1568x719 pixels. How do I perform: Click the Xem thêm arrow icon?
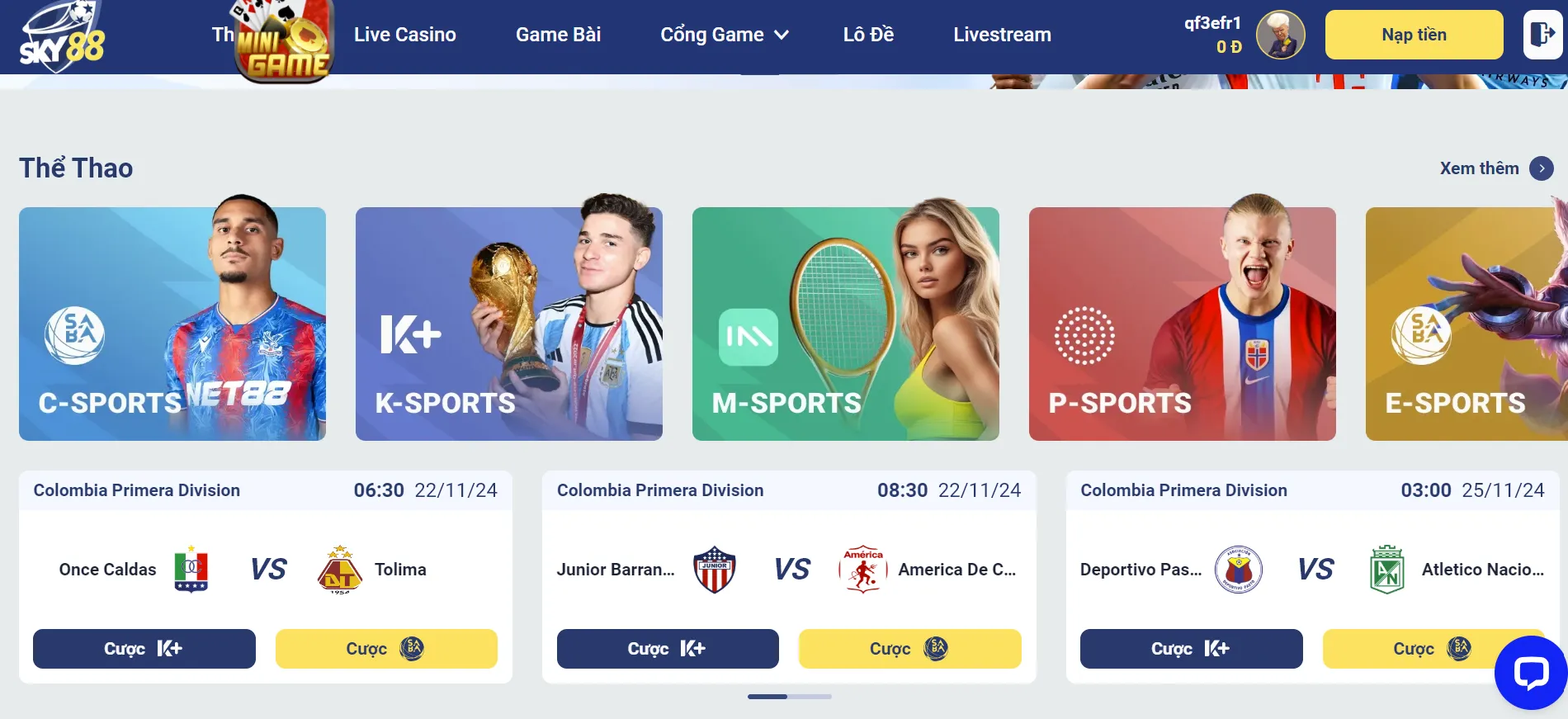(1541, 168)
